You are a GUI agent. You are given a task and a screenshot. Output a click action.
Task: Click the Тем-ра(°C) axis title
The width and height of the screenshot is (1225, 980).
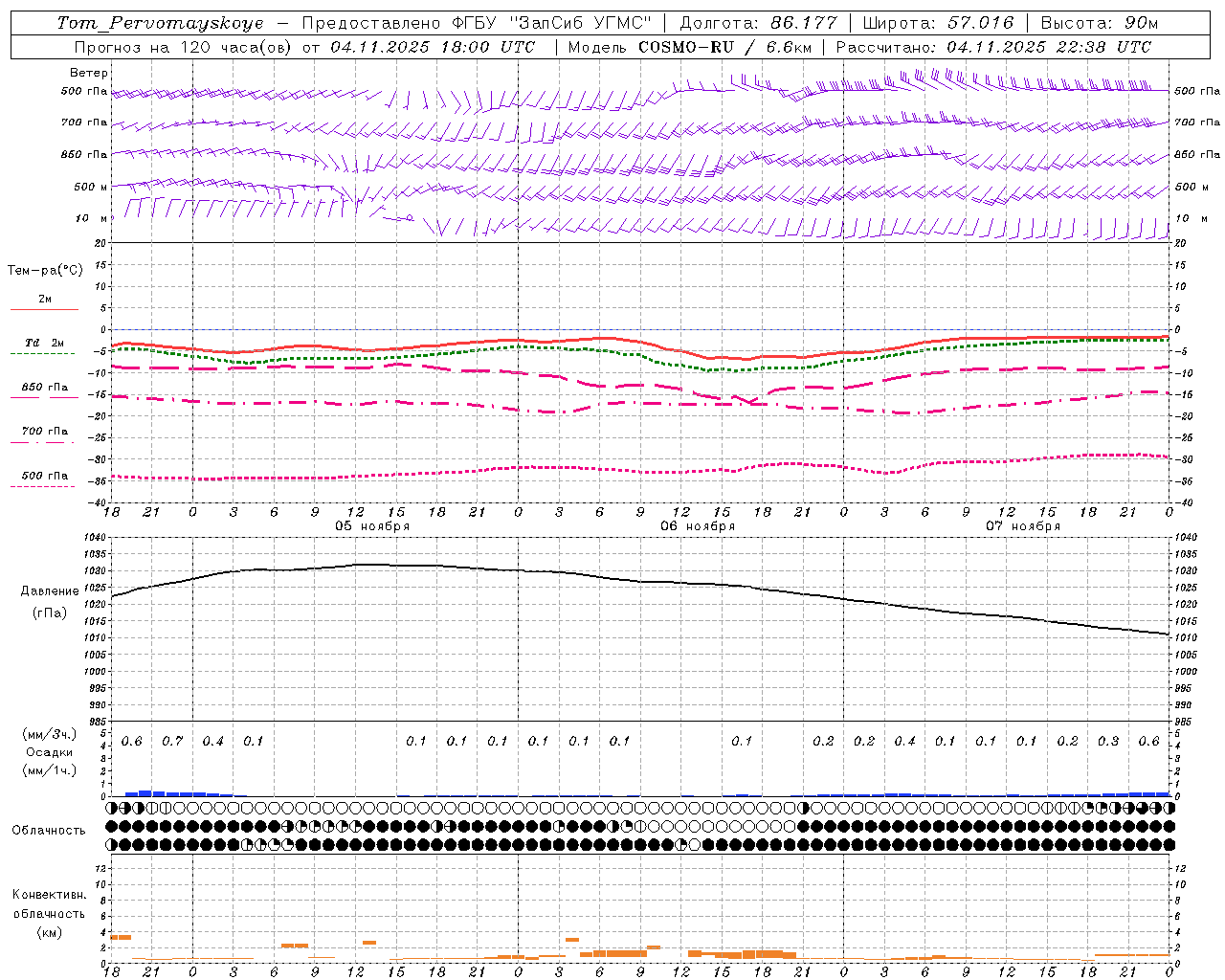(45, 271)
